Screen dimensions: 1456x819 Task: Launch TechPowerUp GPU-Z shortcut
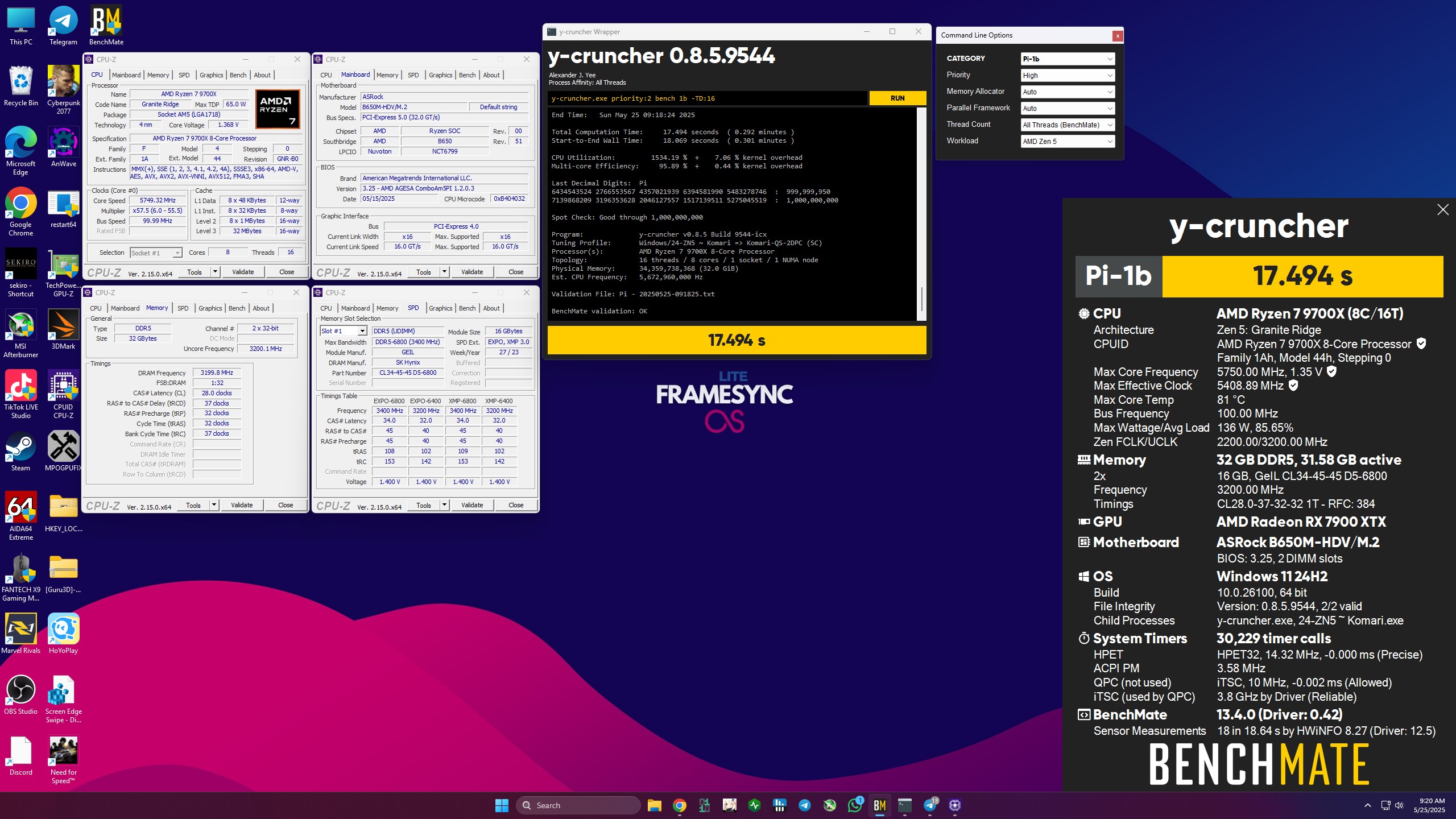(63, 273)
